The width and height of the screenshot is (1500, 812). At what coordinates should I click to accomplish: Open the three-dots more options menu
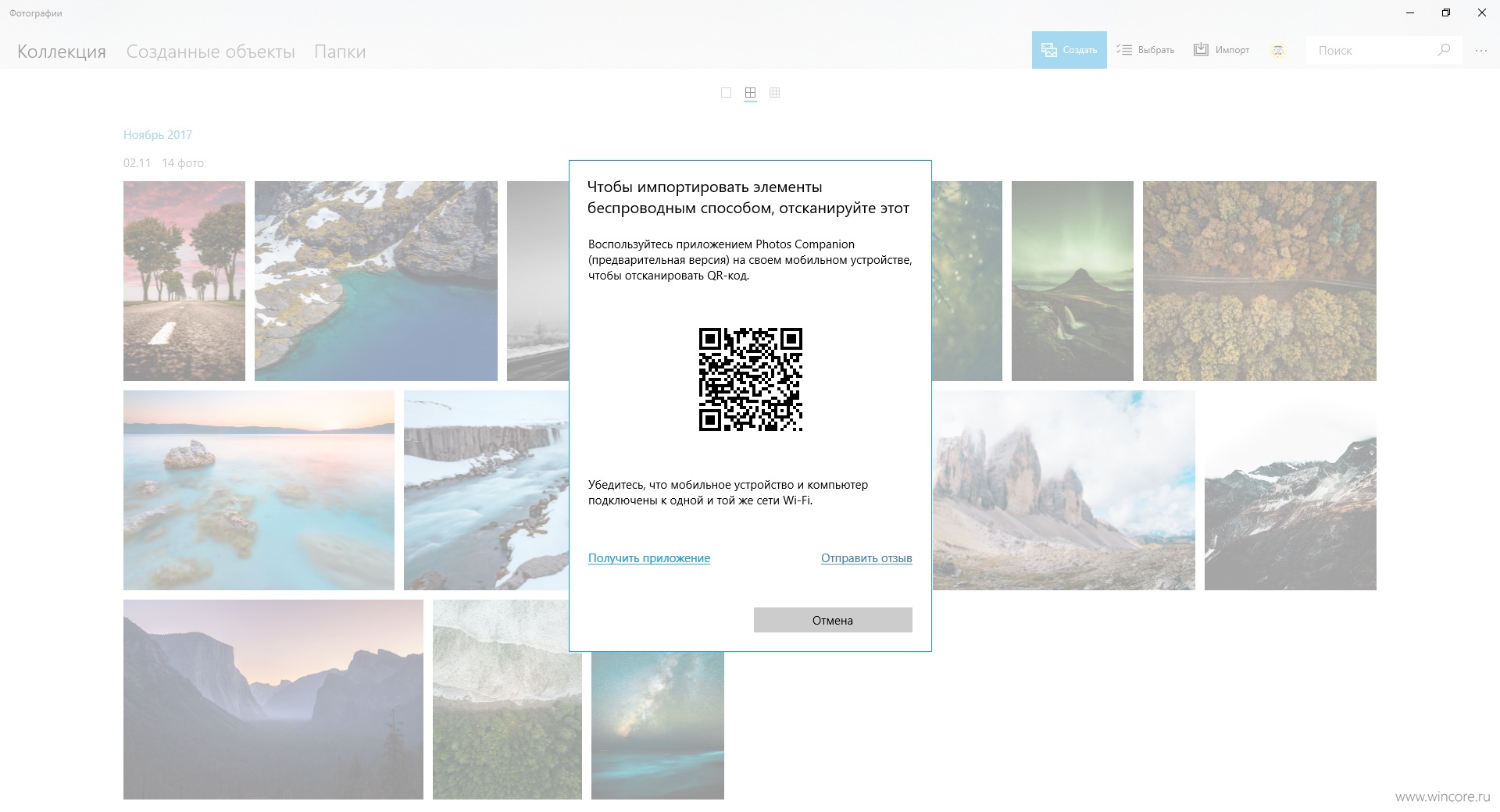pos(1481,51)
